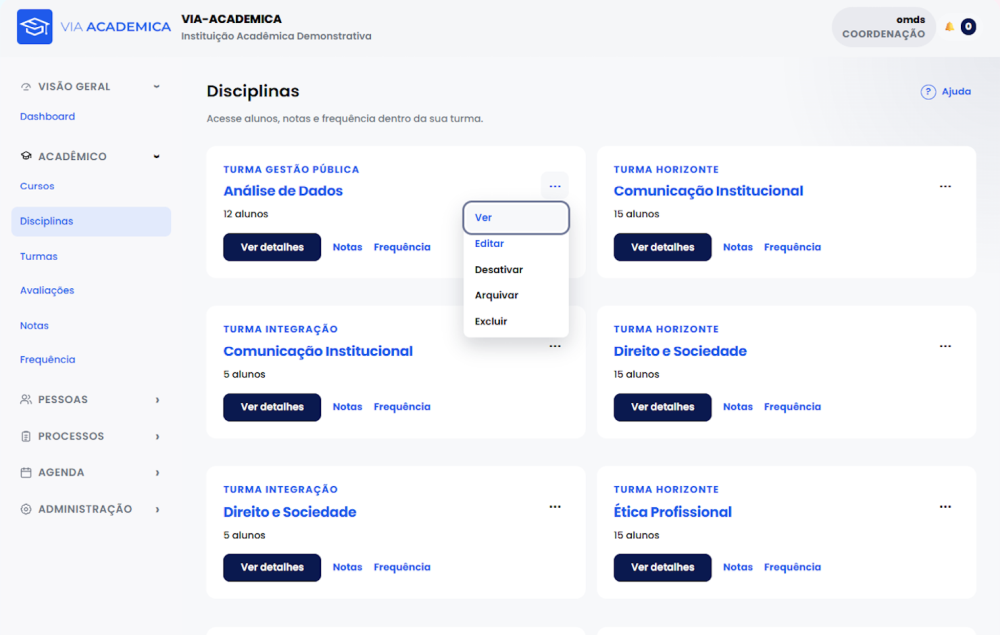Select Disciplinas in the sidebar
This screenshot has height=635, width=1000.
[x=91, y=221]
